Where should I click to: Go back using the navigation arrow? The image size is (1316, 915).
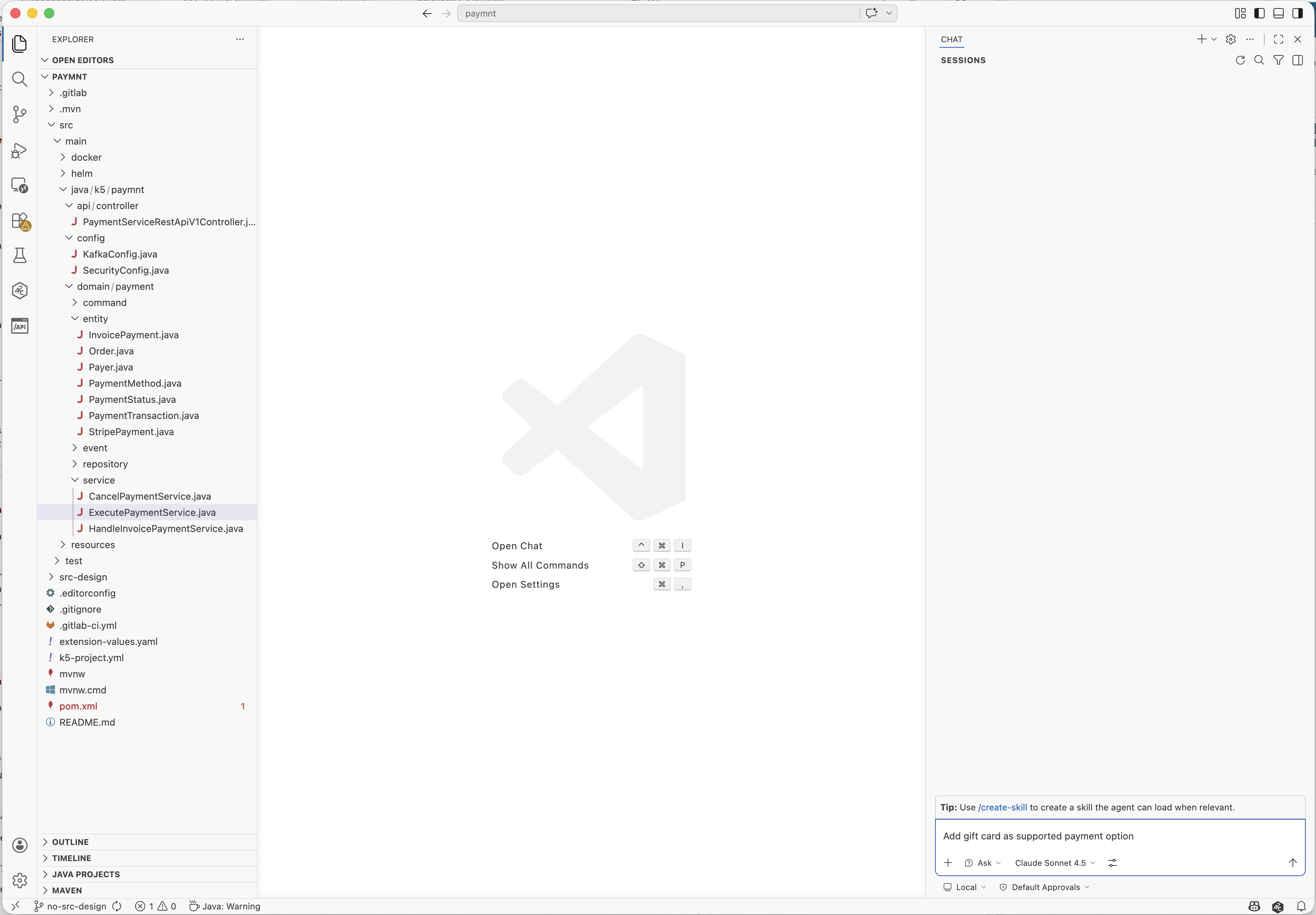[x=427, y=13]
